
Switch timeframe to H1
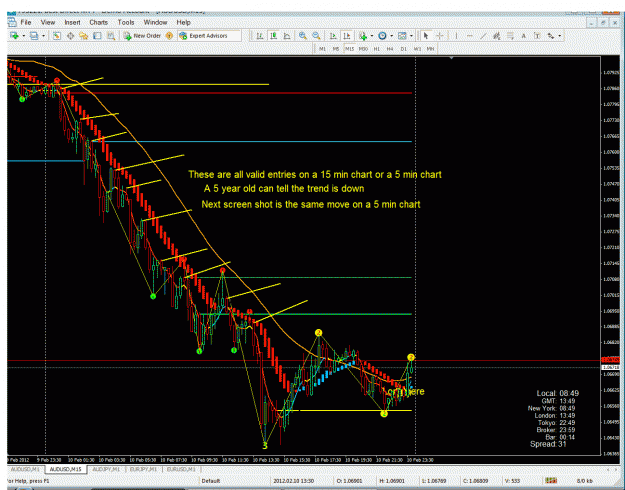(x=377, y=49)
